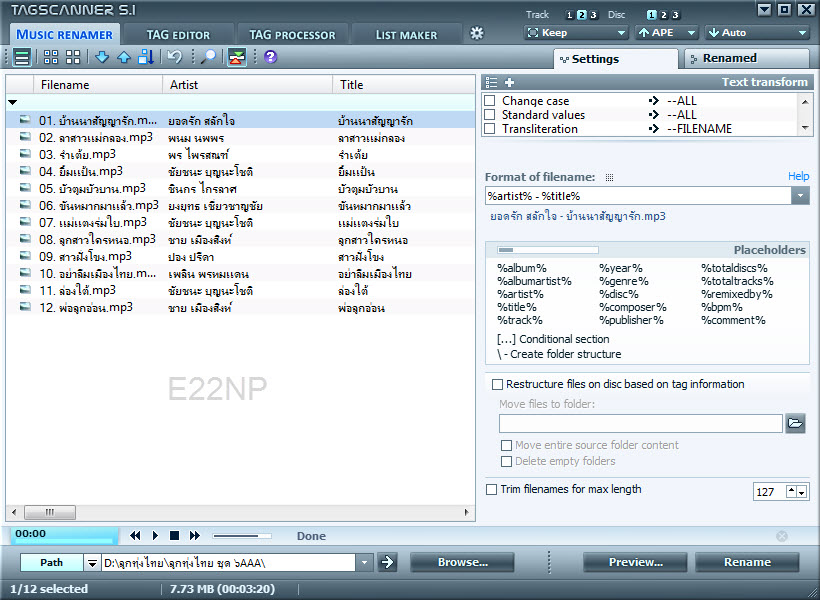The image size is (820, 600).
Task: Click the Rename button
Action: point(747,562)
